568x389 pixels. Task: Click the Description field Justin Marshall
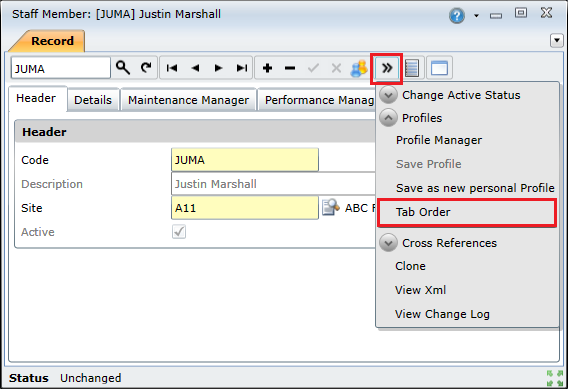[x=273, y=184]
